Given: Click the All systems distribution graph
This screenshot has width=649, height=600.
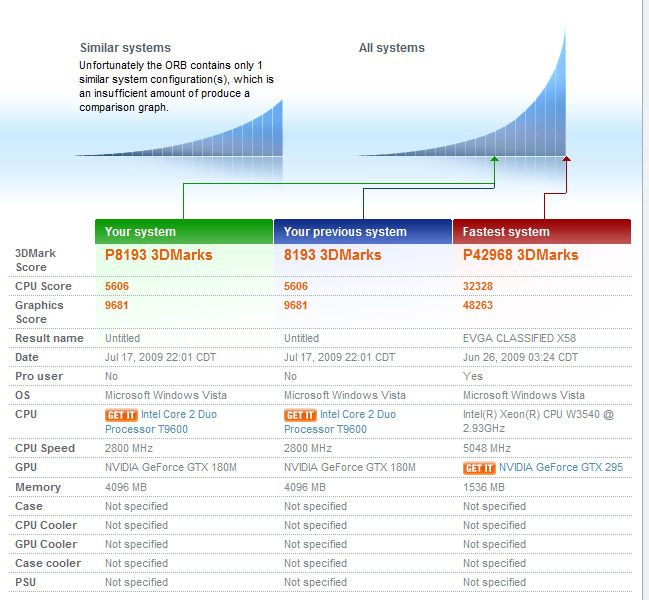Looking at the screenshot, I should pos(462,91).
